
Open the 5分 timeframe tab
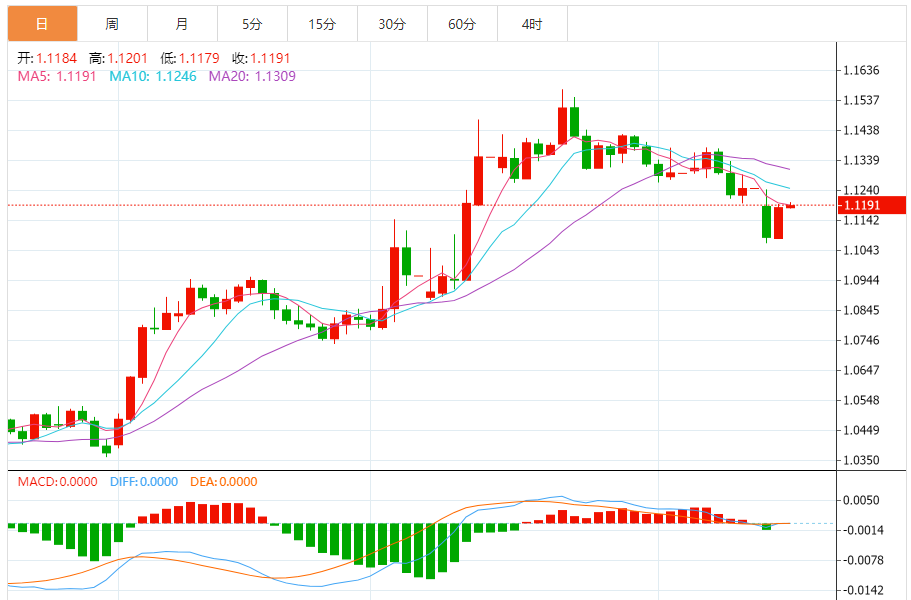click(252, 24)
